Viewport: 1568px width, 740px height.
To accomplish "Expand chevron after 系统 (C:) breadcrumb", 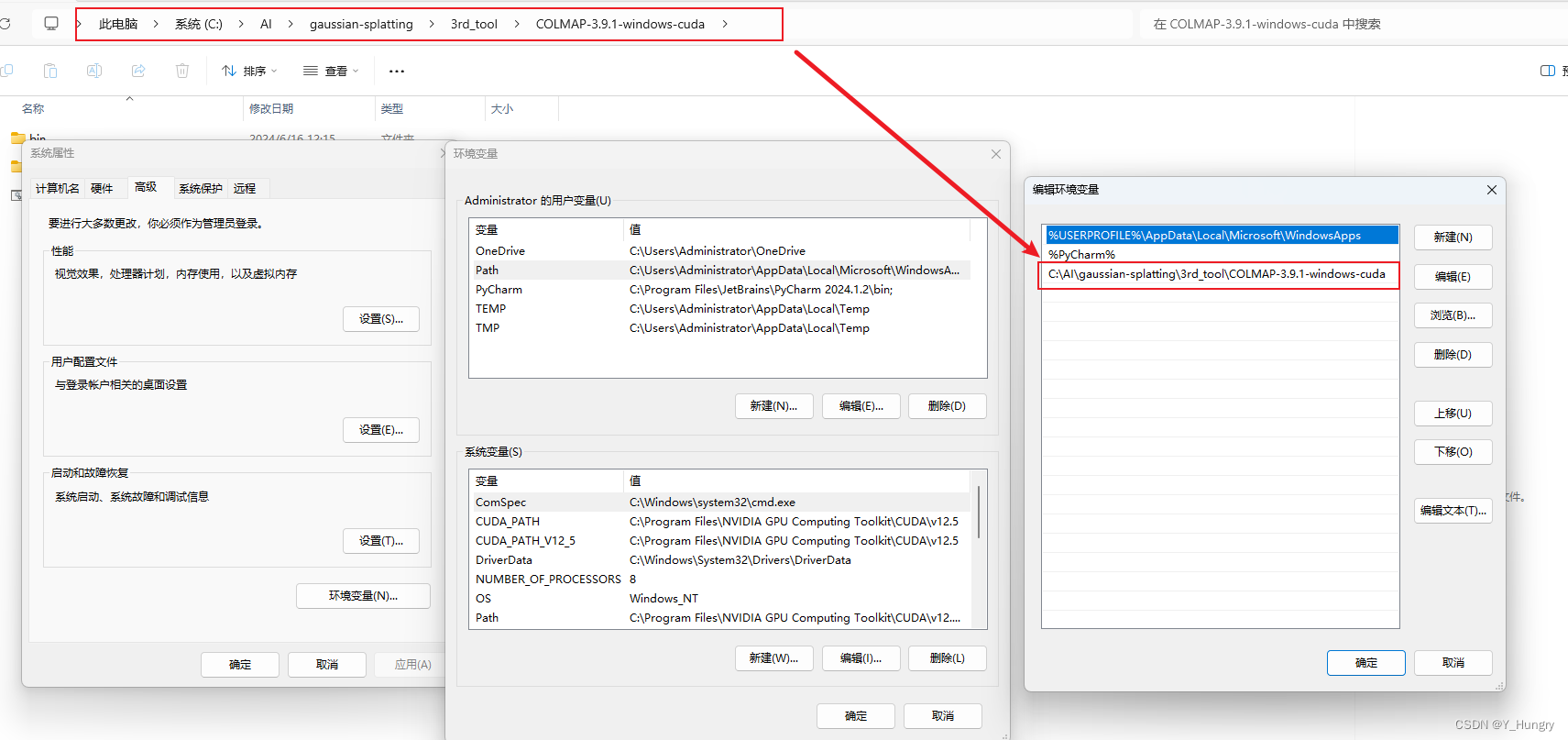I will [241, 24].
